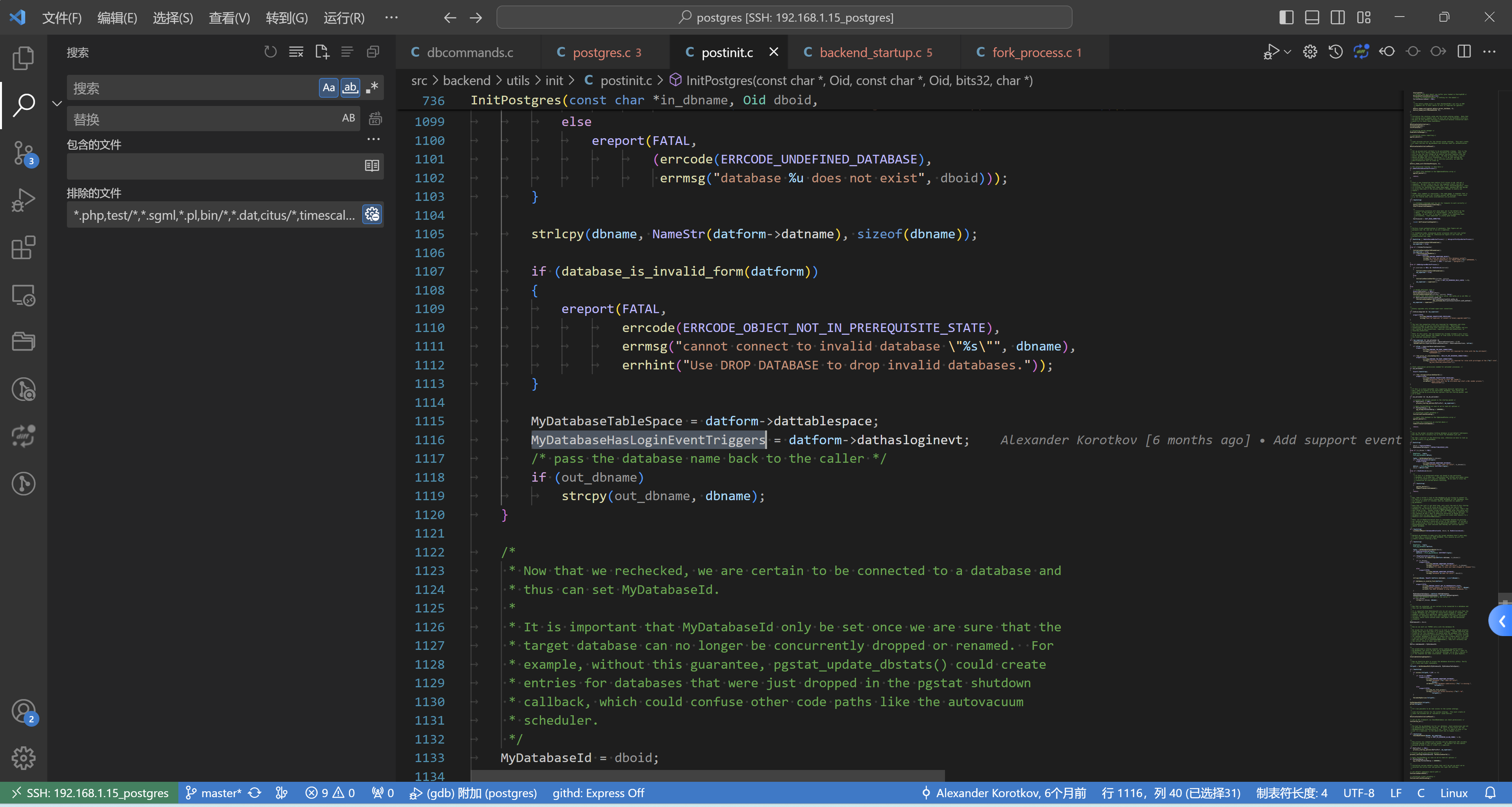Open Source Control view with badge 3
Image resolution: width=1512 pixels, height=807 pixels.
click(24, 152)
